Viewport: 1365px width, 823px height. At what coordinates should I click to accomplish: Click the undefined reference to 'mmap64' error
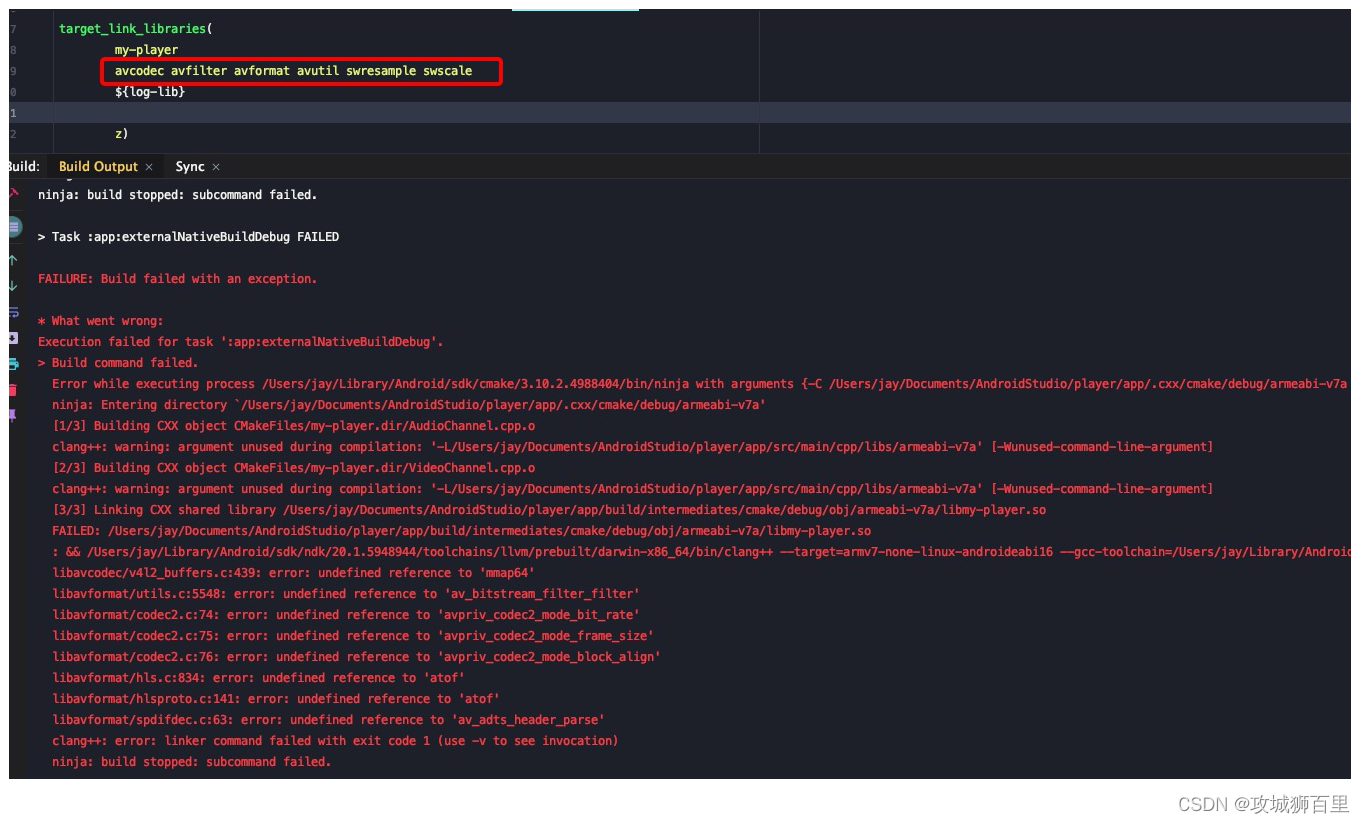(294, 573)
